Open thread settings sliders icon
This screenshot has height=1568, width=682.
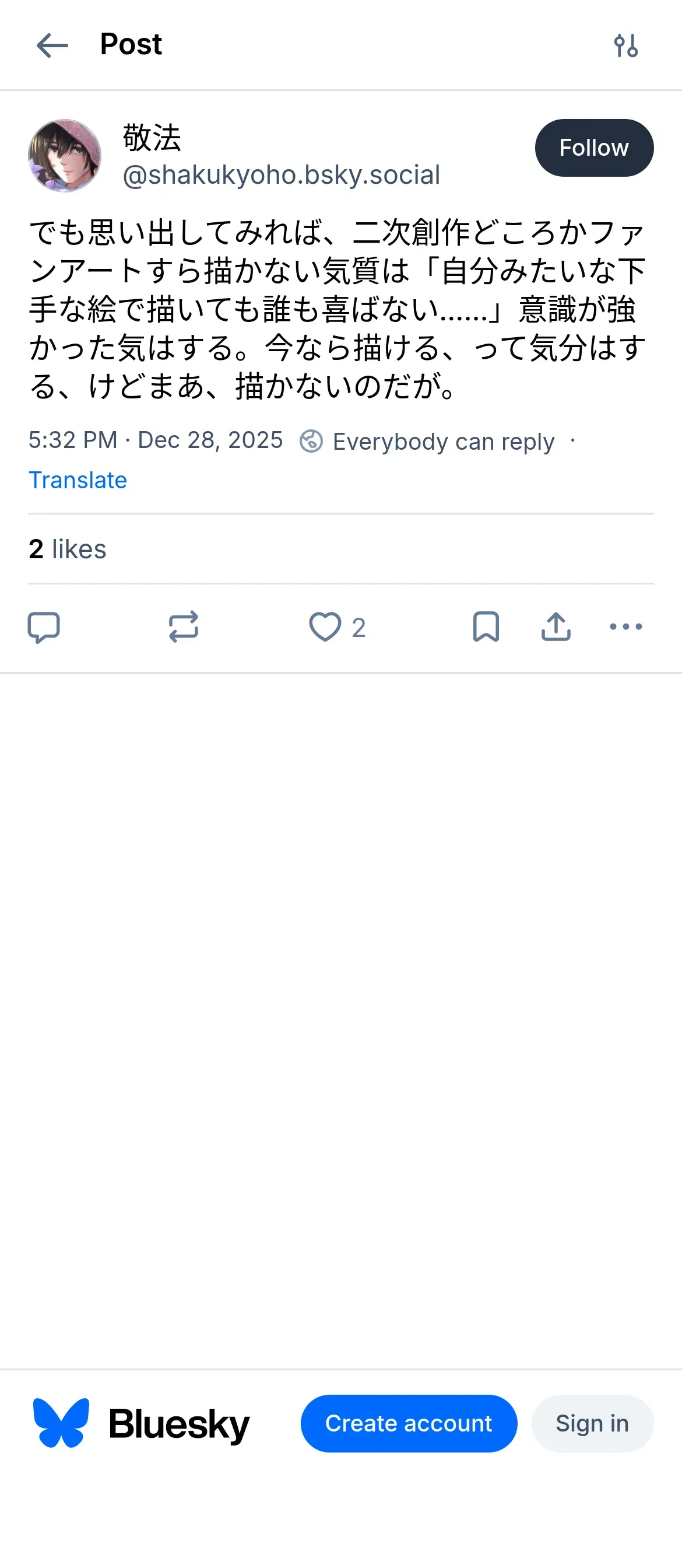[625, 45]
